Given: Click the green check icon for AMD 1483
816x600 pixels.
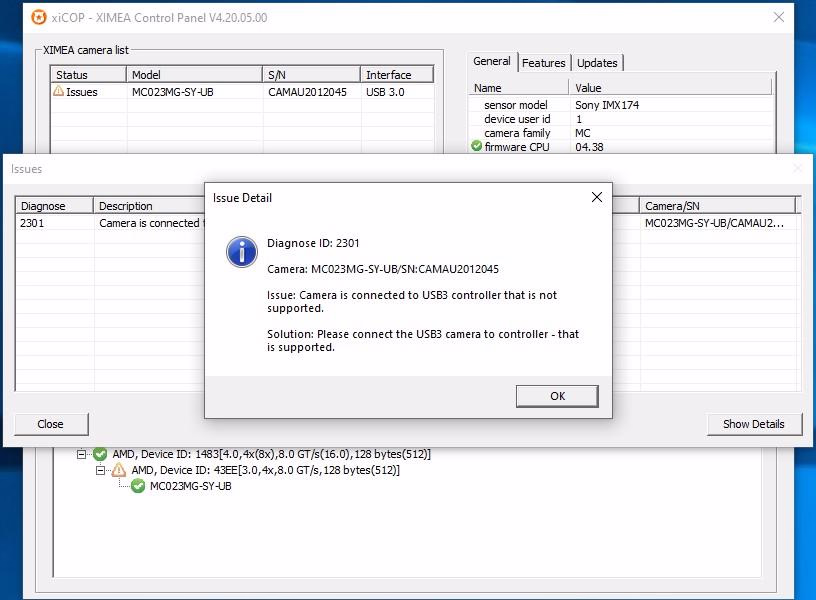Looking at the screenshot, I should pos(100,454).
